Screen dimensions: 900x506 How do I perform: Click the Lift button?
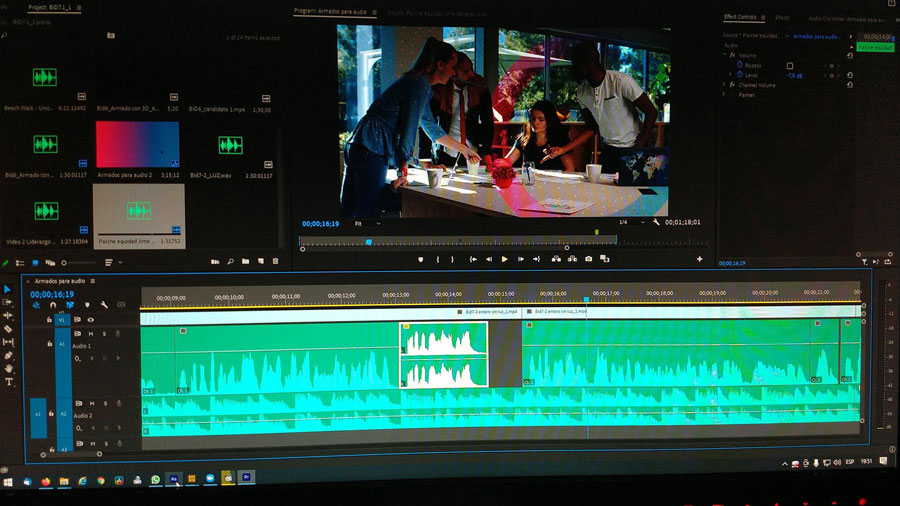point(556,259)
